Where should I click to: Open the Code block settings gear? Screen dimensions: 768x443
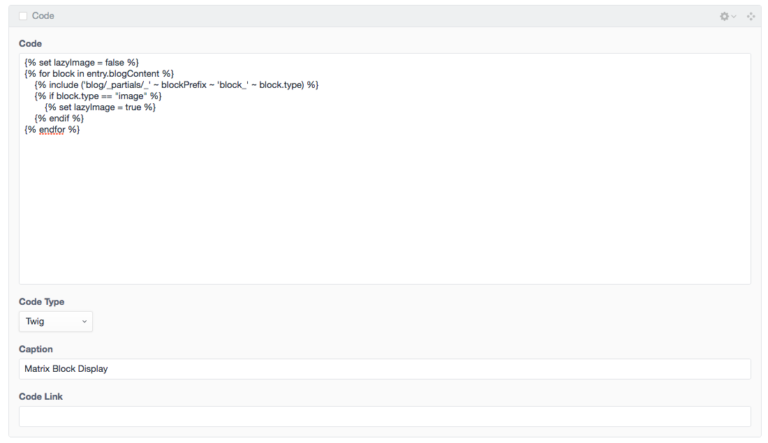point(725,16)
